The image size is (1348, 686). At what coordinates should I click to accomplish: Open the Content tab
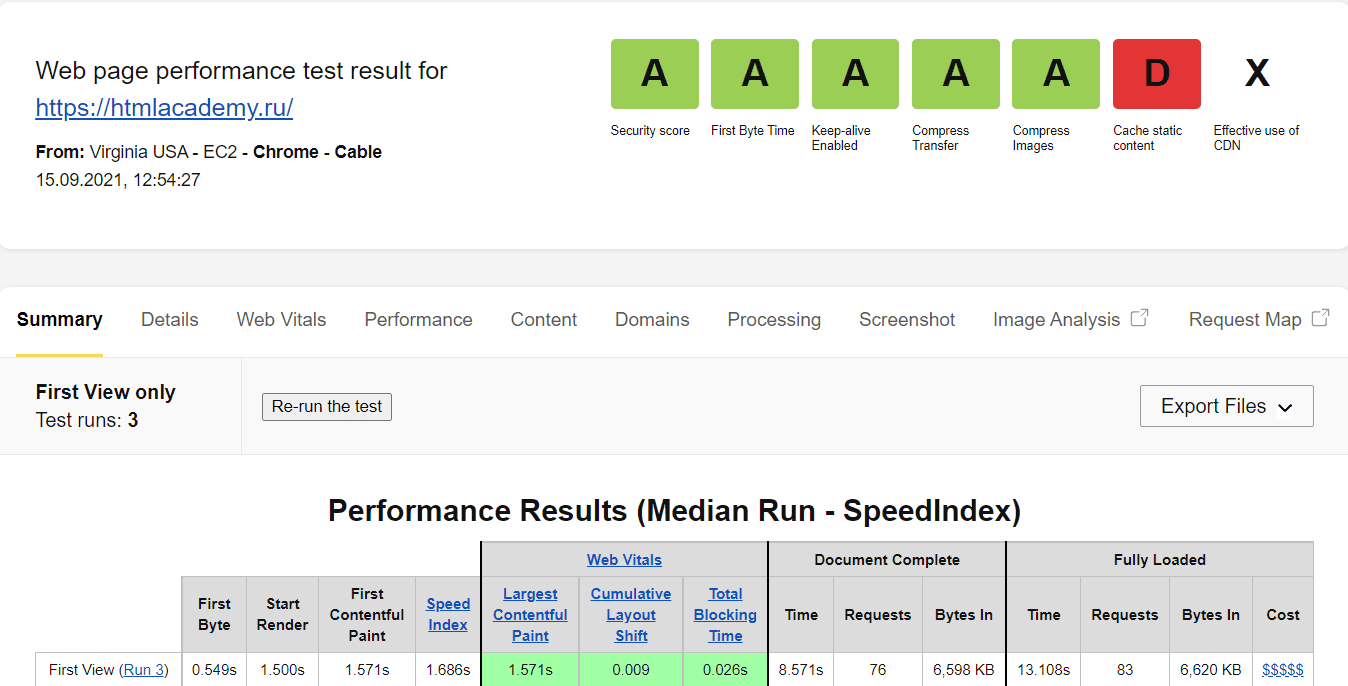pyautogui.click(x=544, y=320)
